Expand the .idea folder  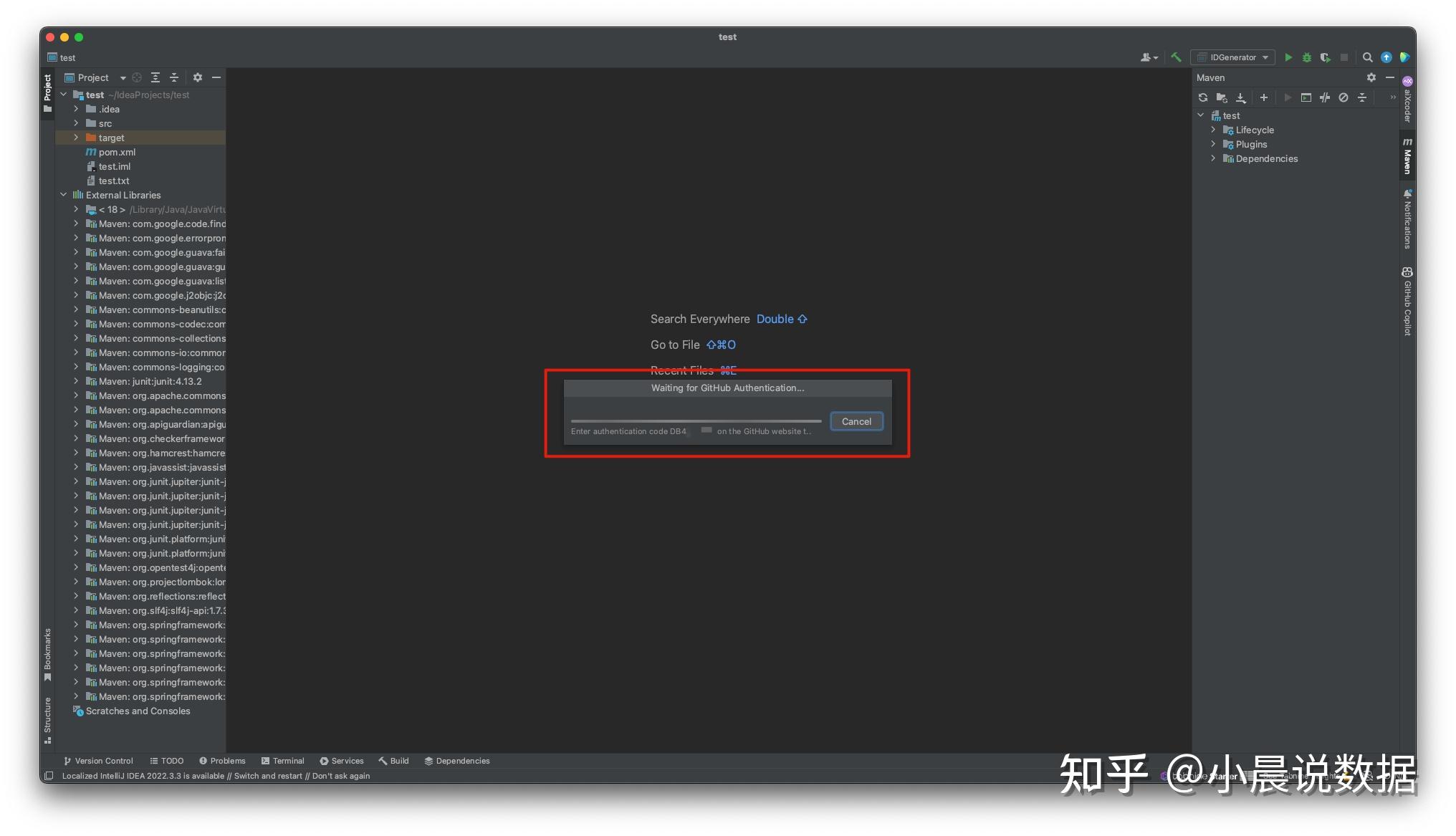(76, 109)
